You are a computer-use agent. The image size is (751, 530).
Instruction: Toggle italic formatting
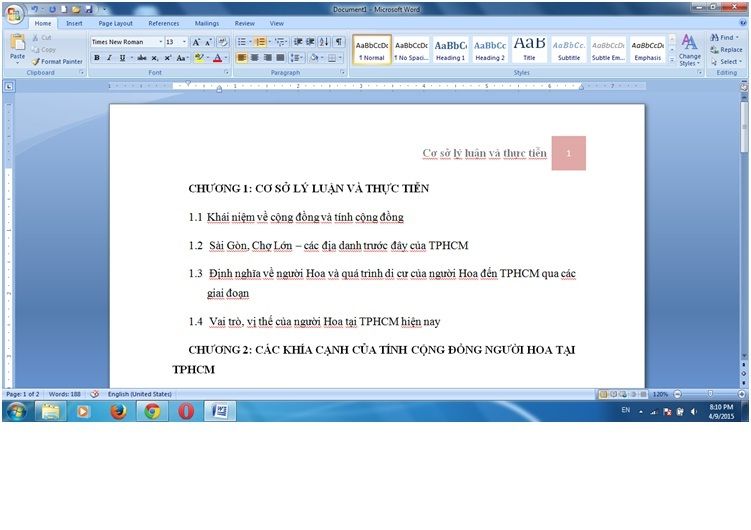[x=109, y=58]
